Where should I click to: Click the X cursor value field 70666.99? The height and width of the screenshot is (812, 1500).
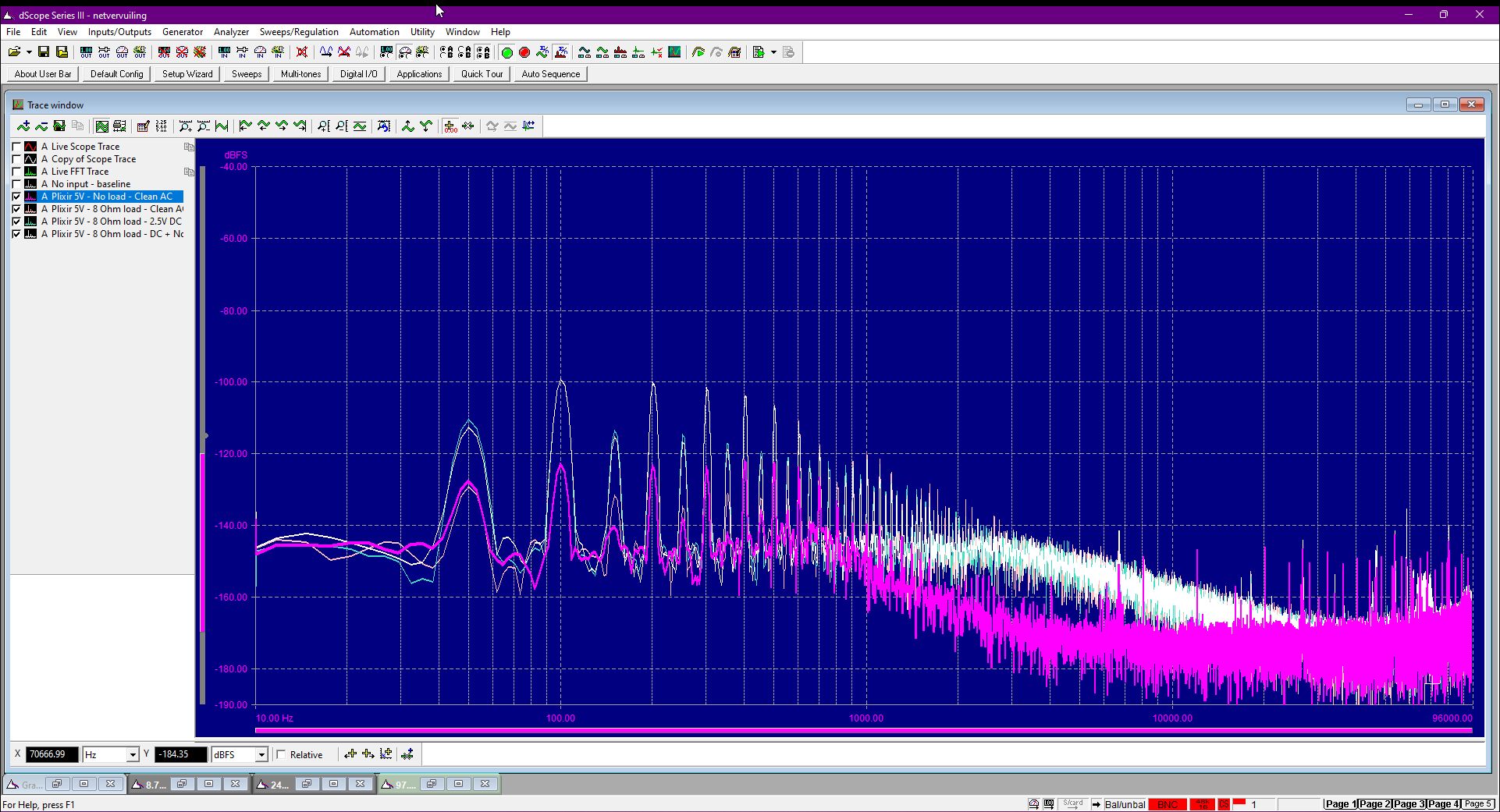point(52,754)
